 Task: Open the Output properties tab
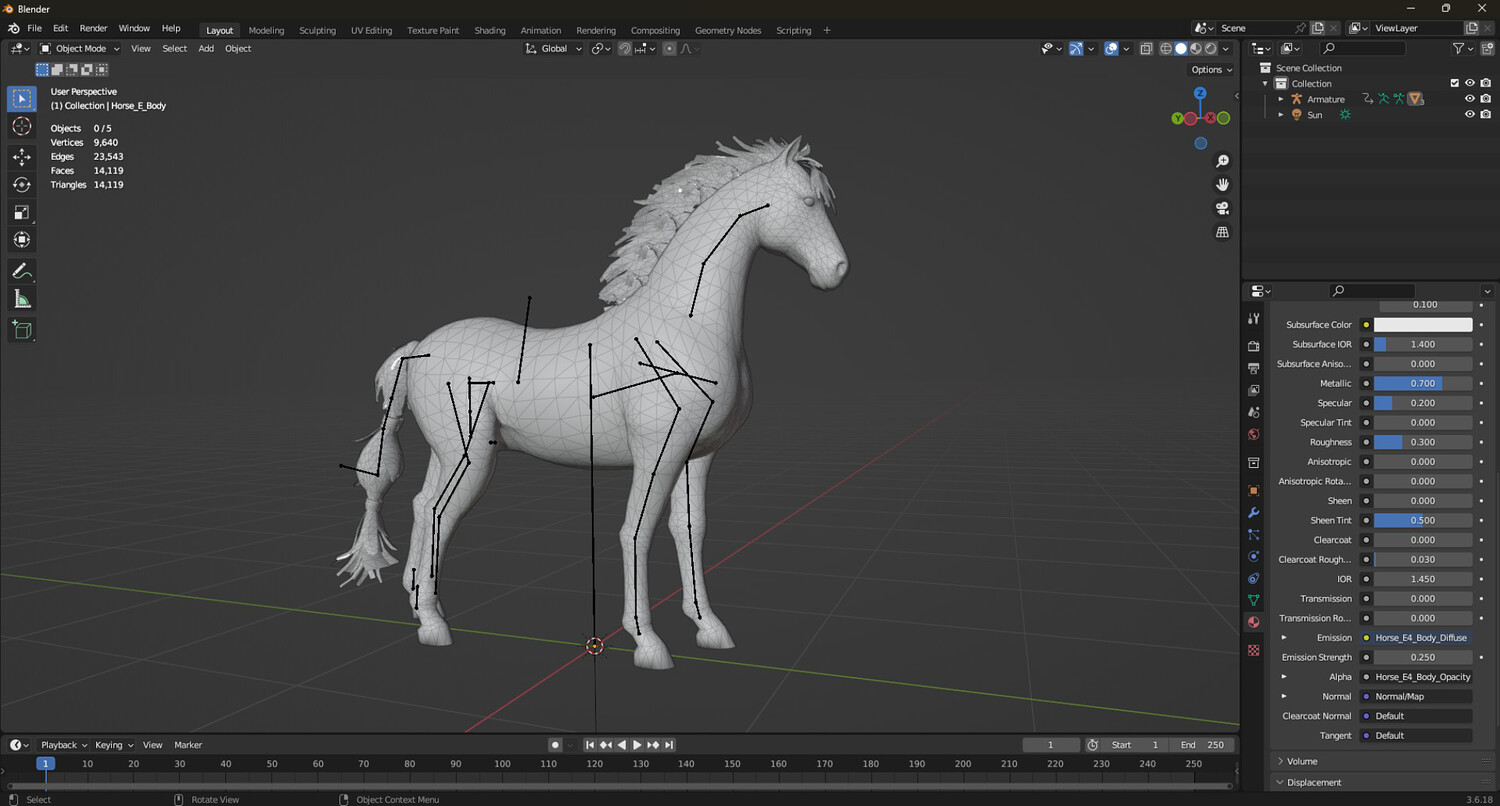coord(1254,368)
